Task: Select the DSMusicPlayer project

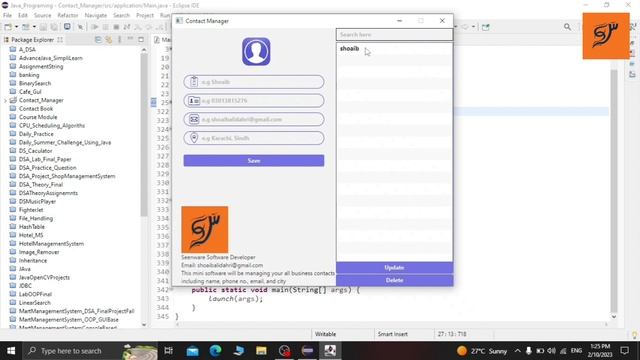Action: (37, 202)
